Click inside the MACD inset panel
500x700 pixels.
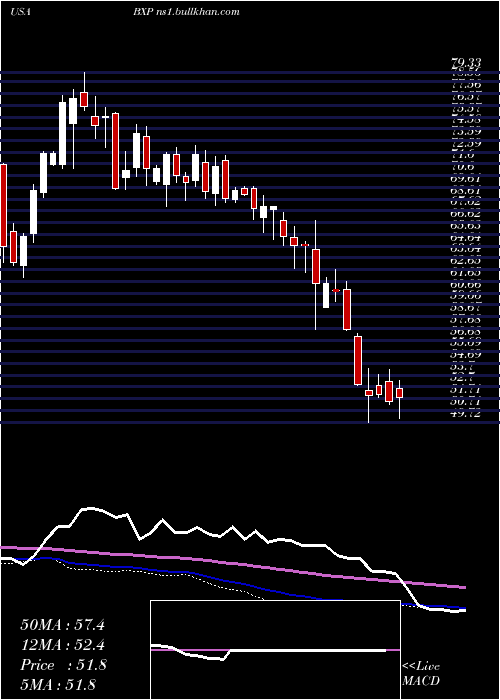(x=275, y=650)
